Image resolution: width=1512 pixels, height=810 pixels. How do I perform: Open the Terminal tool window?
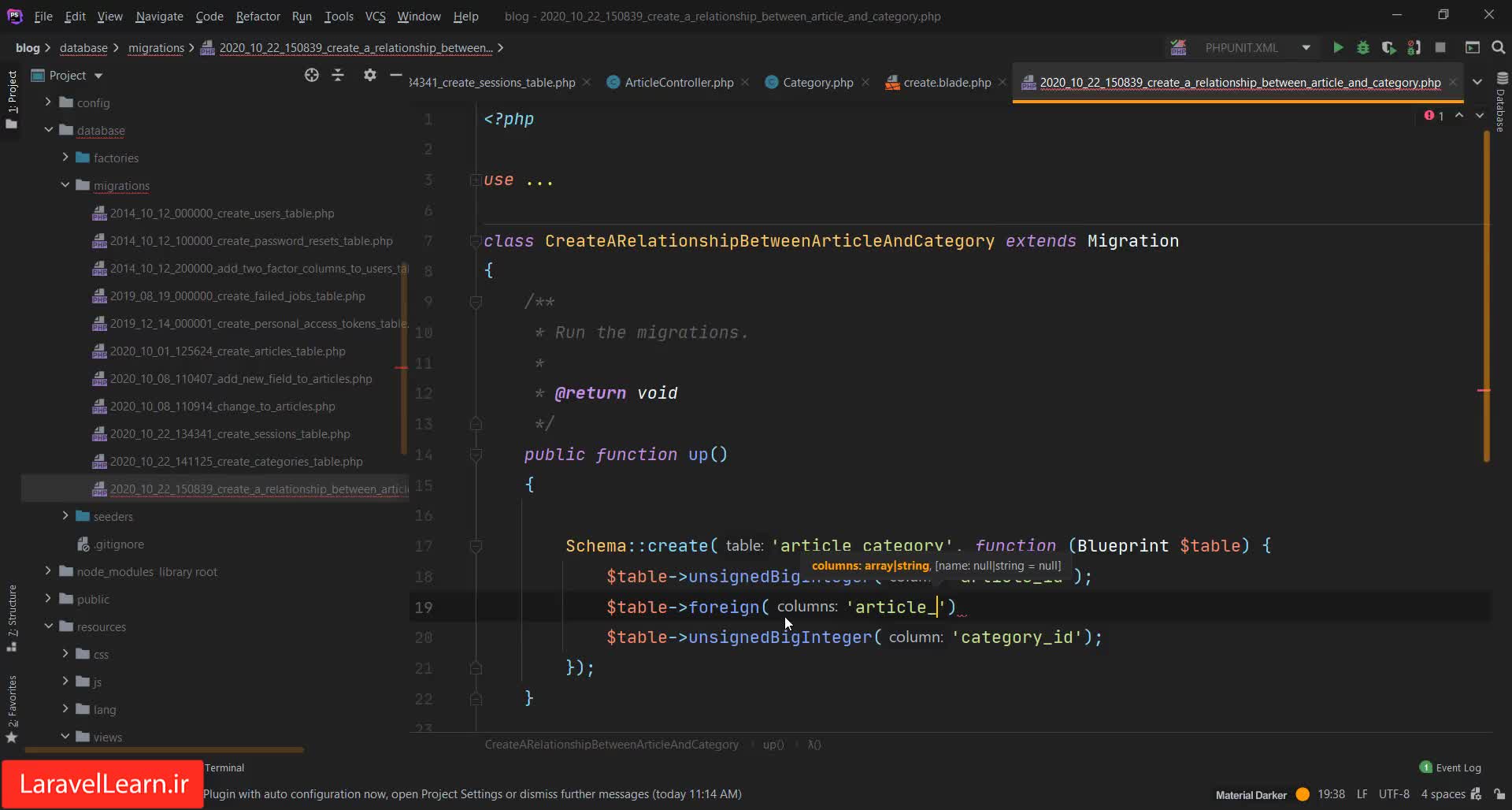pyautogui.click(x=224, y=767)
